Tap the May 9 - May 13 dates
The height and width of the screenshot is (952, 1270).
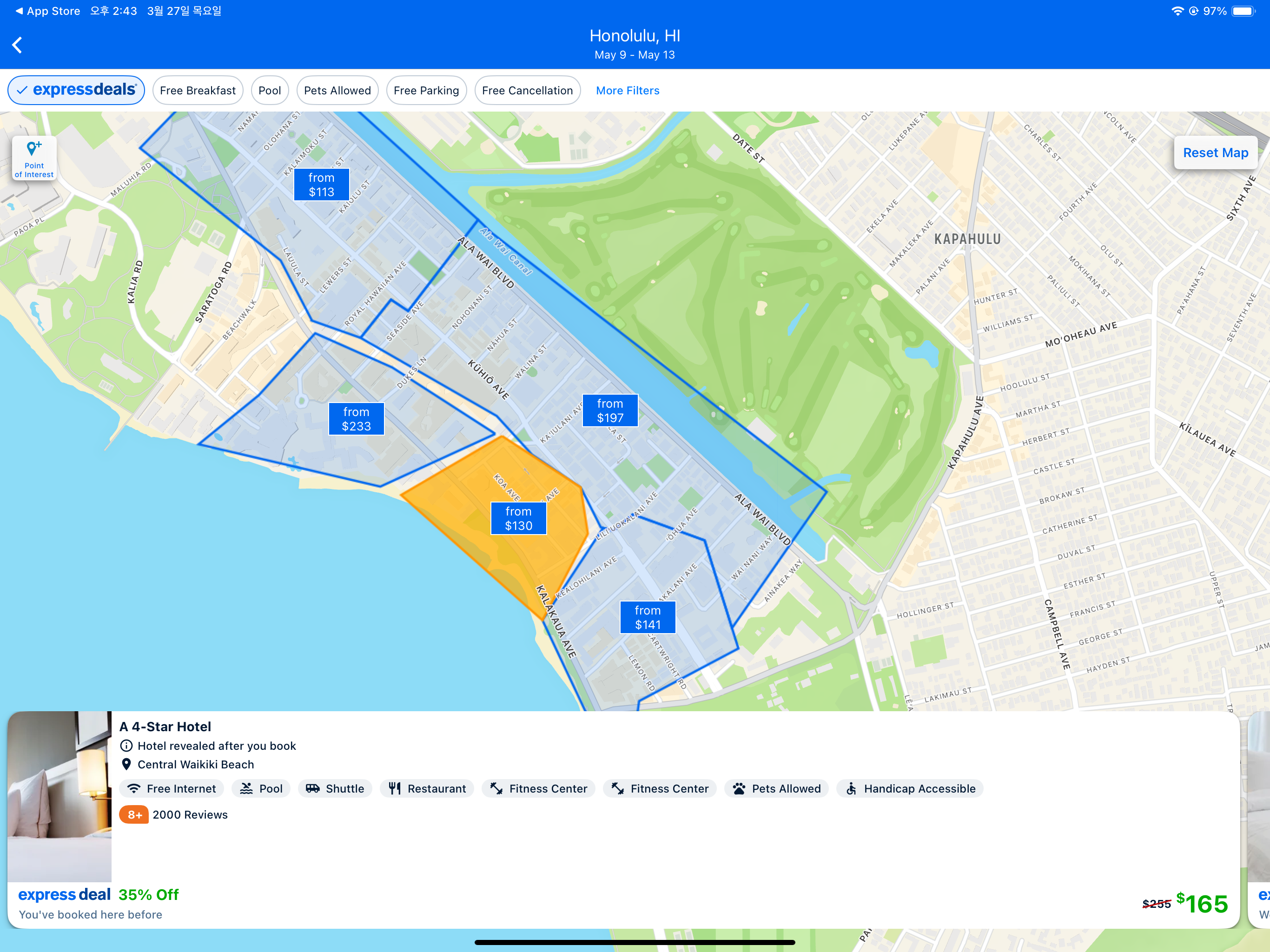click(x=635, y=54)
